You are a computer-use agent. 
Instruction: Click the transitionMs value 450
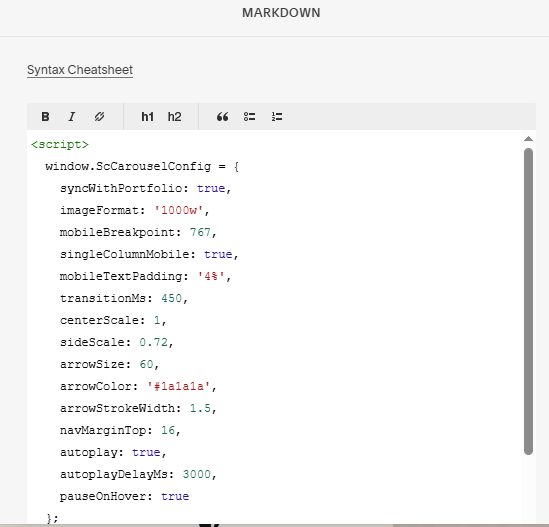tap(172, 298)
